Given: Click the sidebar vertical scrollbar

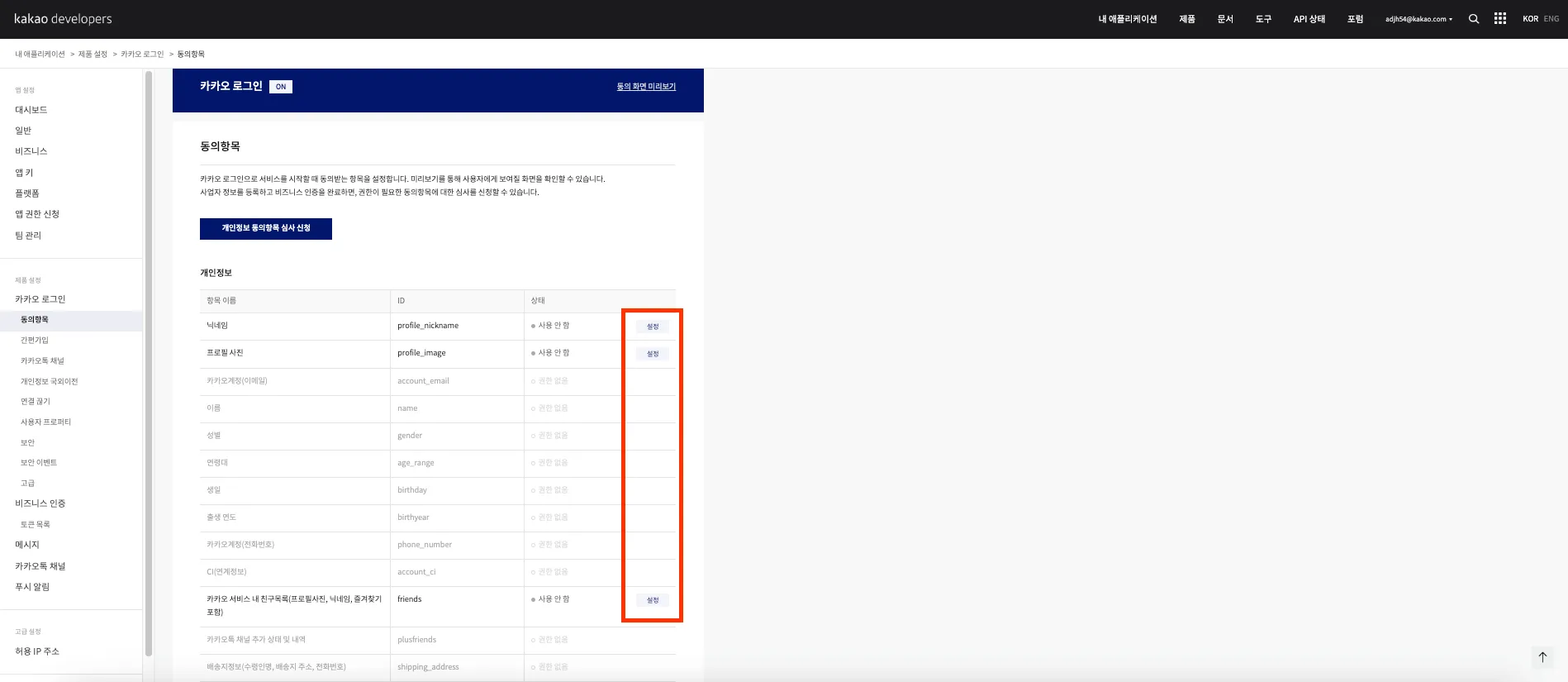Looking at the screenshot, I should point(149,364).
